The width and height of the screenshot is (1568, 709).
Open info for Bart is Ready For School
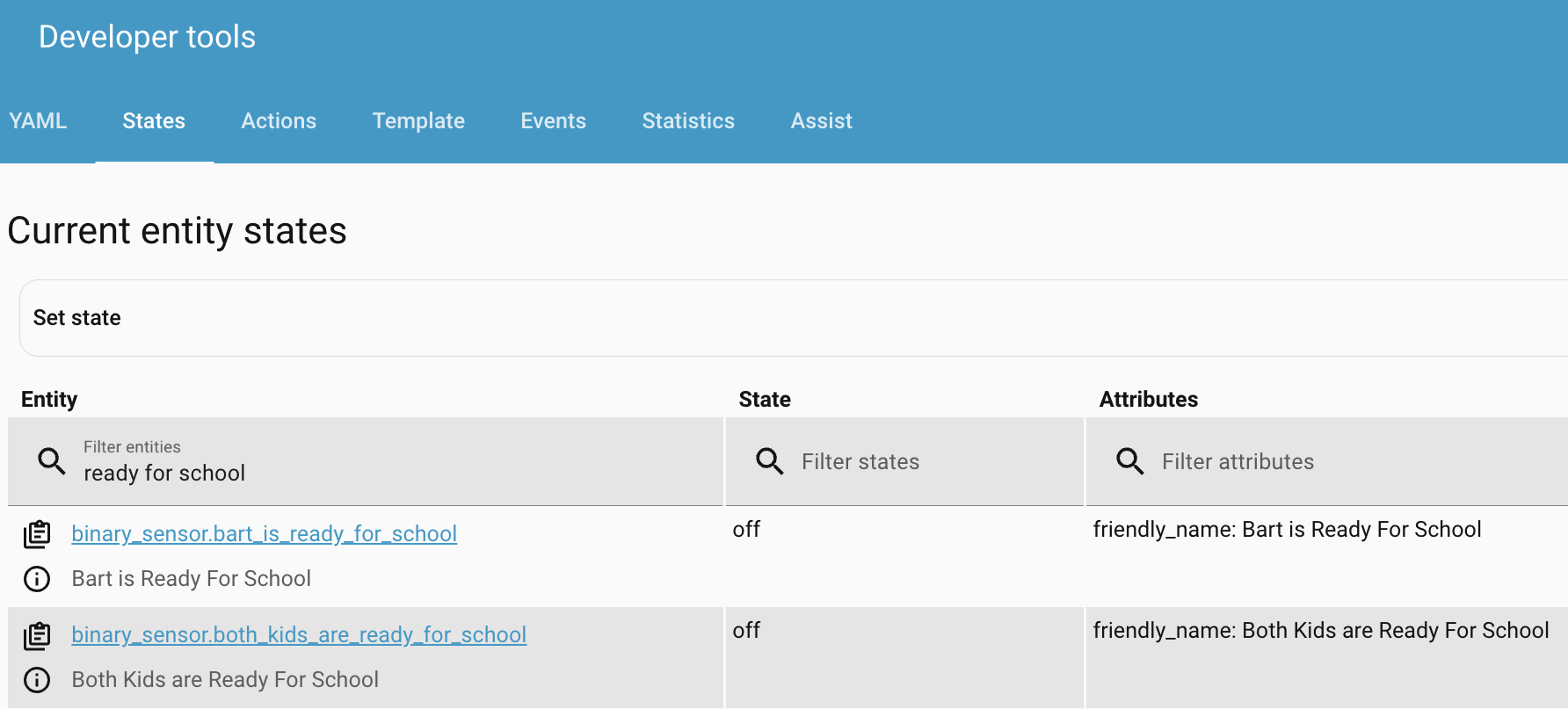(37, 579)
